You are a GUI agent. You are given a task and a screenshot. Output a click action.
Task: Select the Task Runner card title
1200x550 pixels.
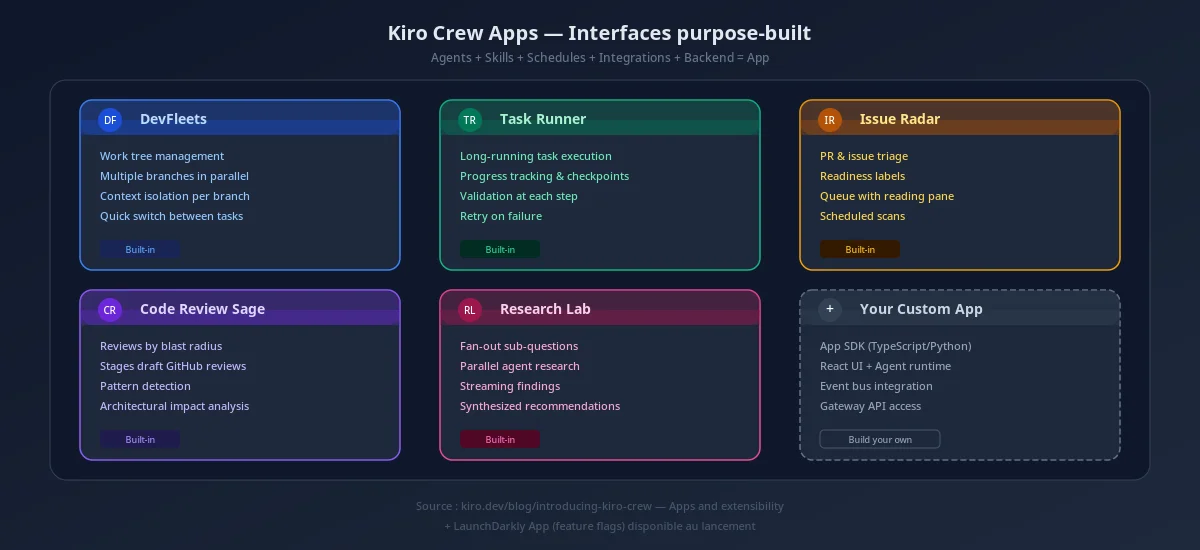click(x=543, y=119)
